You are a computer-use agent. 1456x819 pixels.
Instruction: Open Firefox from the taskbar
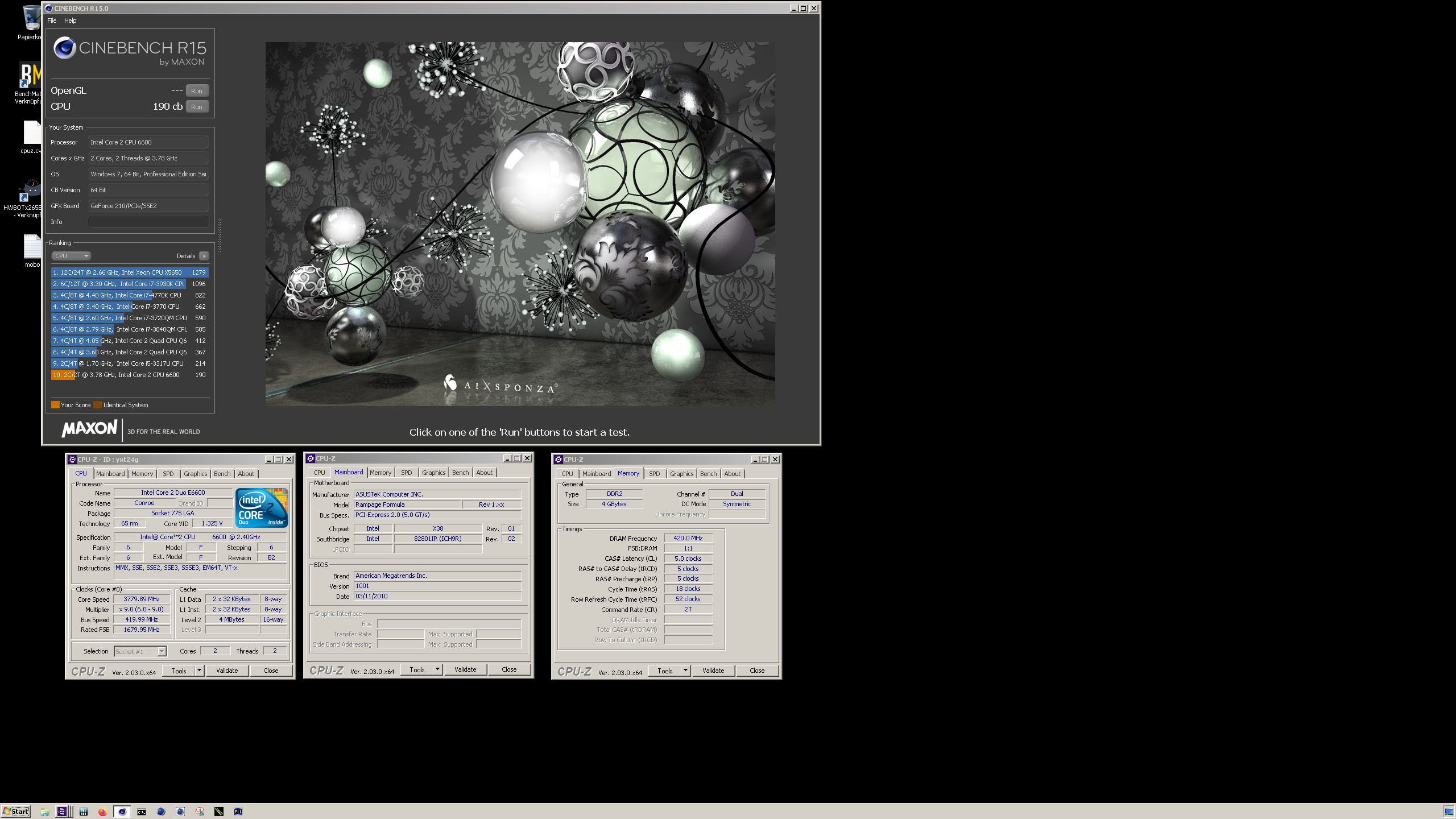102,812
